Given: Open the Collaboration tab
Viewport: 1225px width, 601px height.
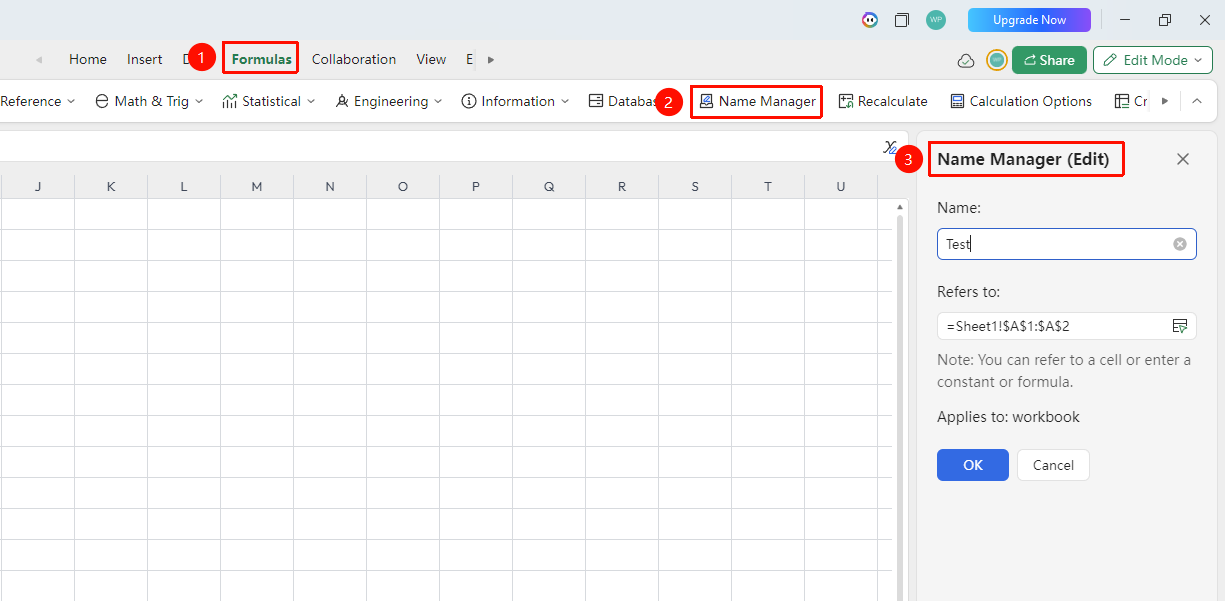Looking at the screenshot, I should [x=354, y=60].
